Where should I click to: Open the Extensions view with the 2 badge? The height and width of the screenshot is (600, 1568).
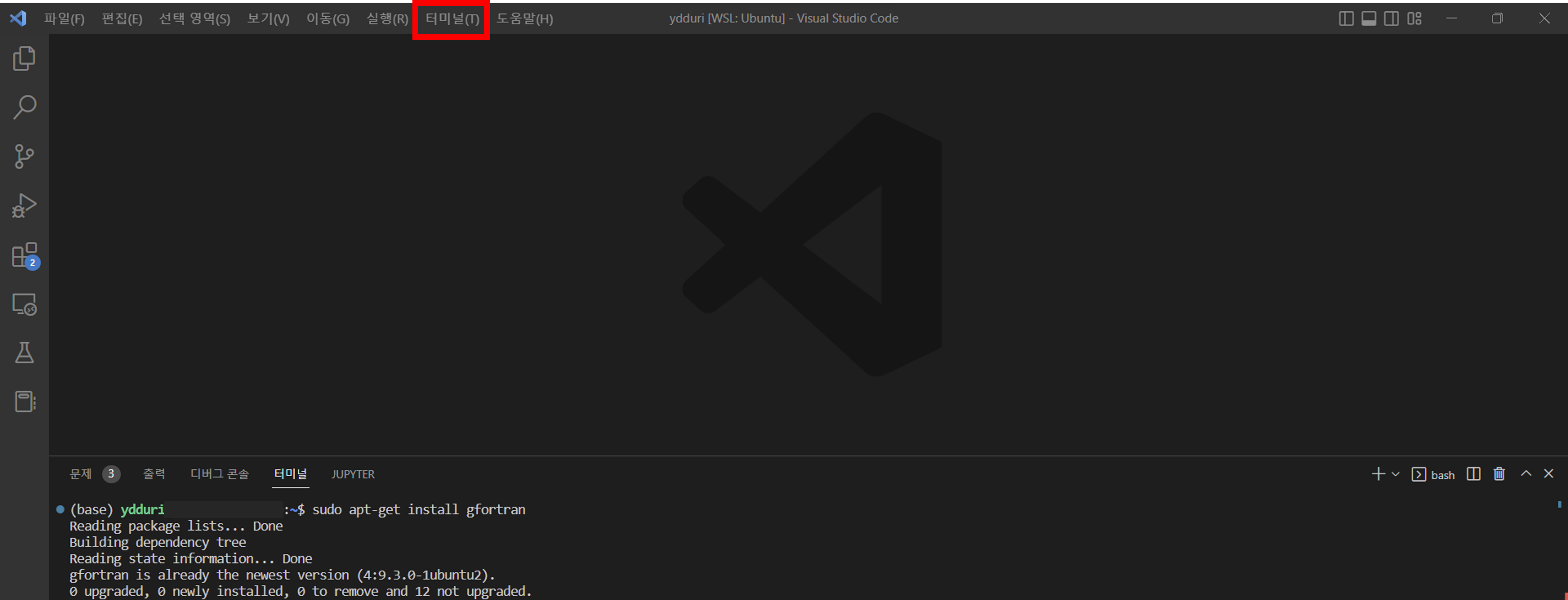(x=24, y=255)
